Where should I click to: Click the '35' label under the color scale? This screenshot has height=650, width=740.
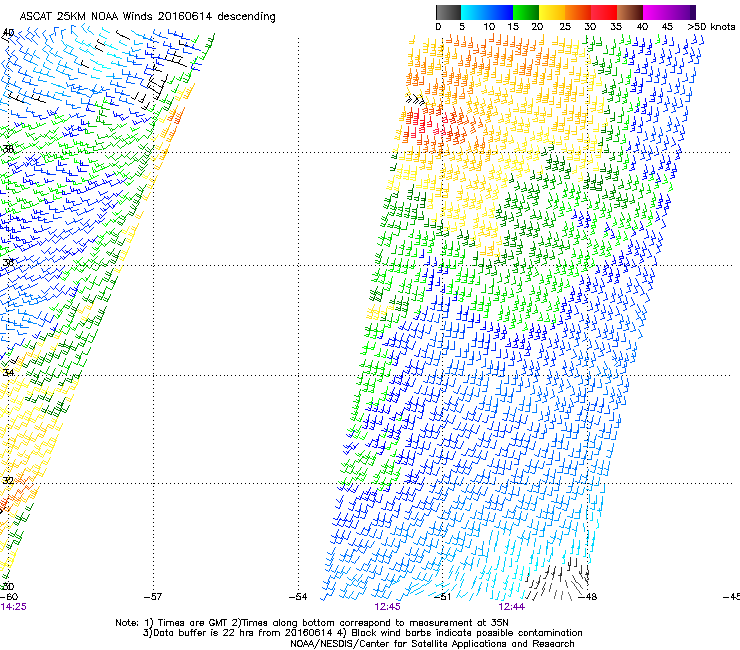[x=616, y=27]
